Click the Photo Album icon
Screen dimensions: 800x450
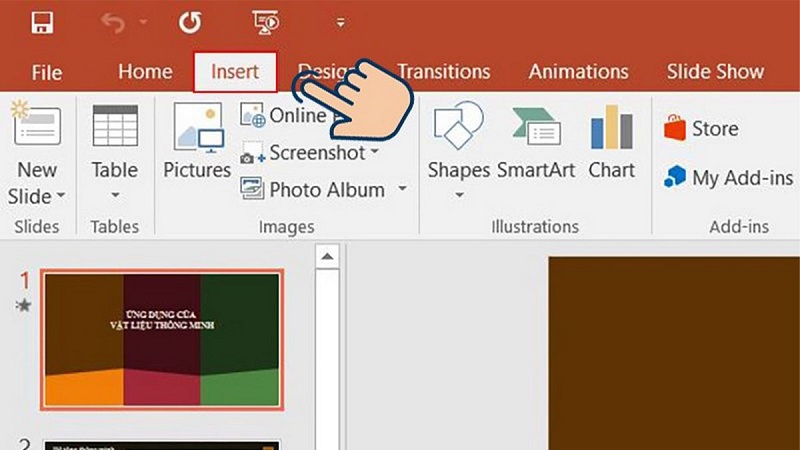pos(253,189)
